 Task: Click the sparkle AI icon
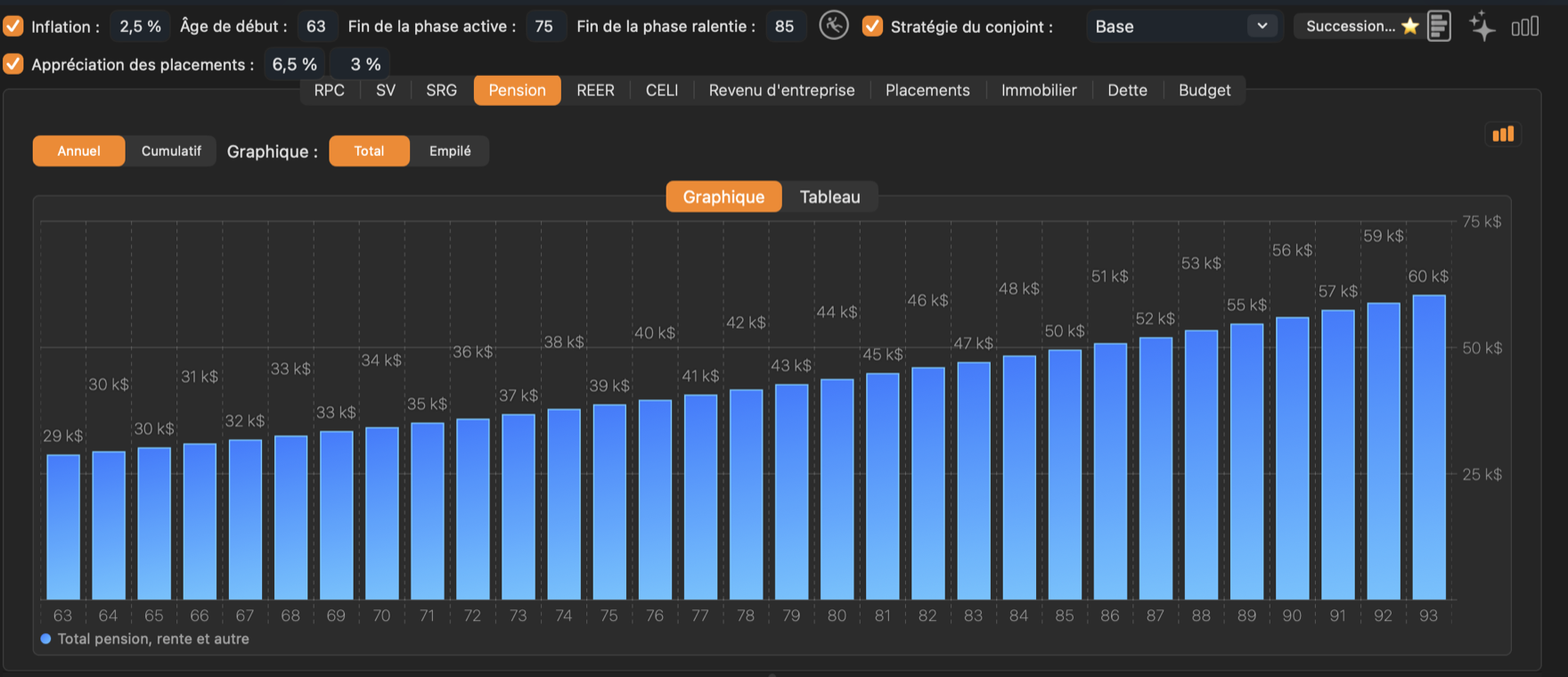[1482, 26]
